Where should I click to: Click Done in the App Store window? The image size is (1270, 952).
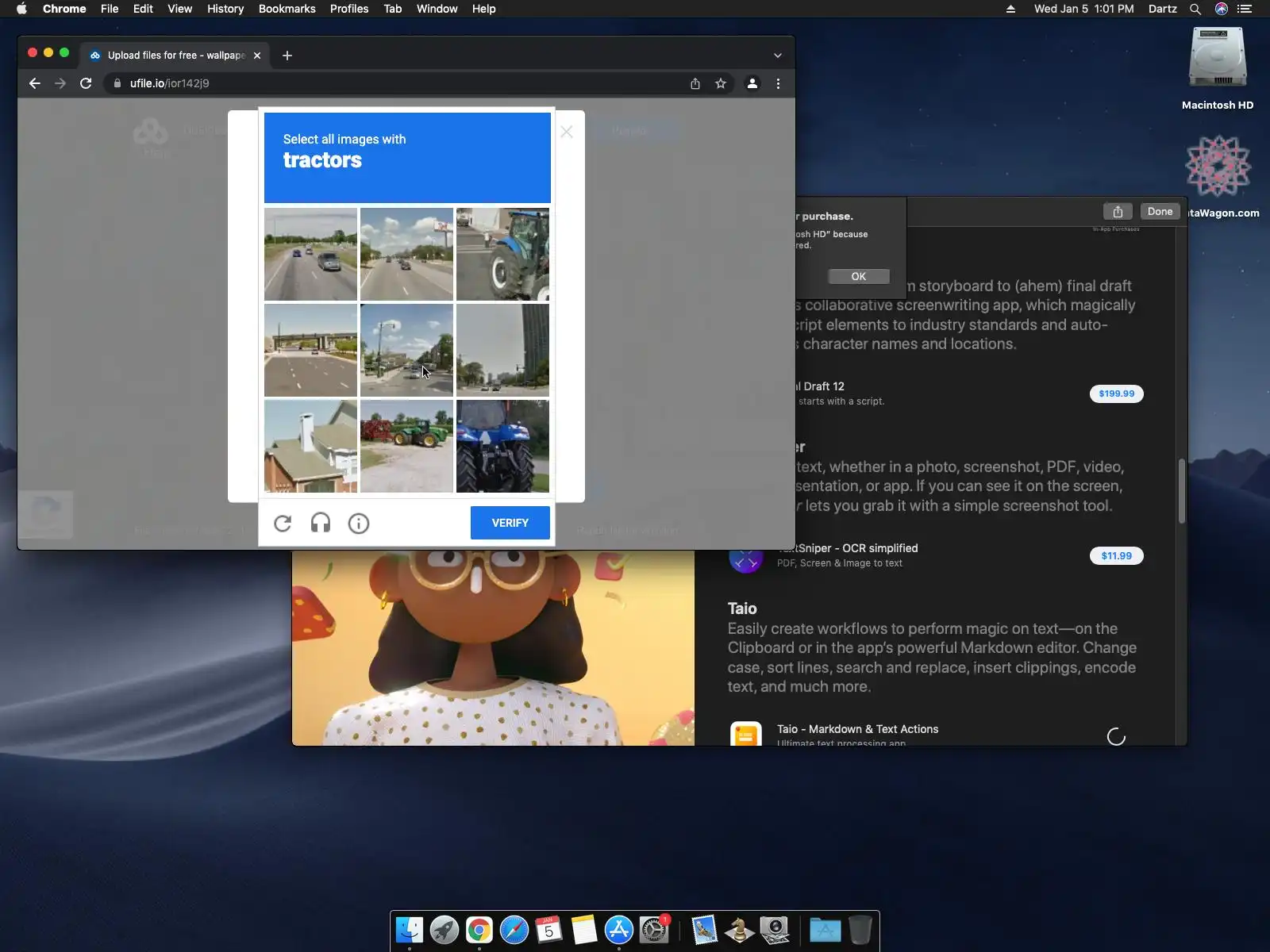tap(1160, 212)
